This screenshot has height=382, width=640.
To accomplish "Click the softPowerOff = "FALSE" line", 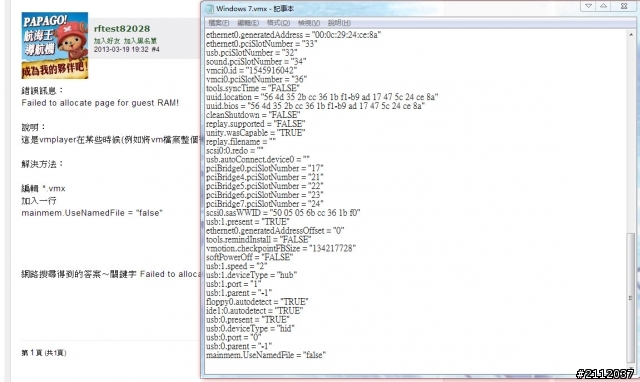I will coord(250,258).
